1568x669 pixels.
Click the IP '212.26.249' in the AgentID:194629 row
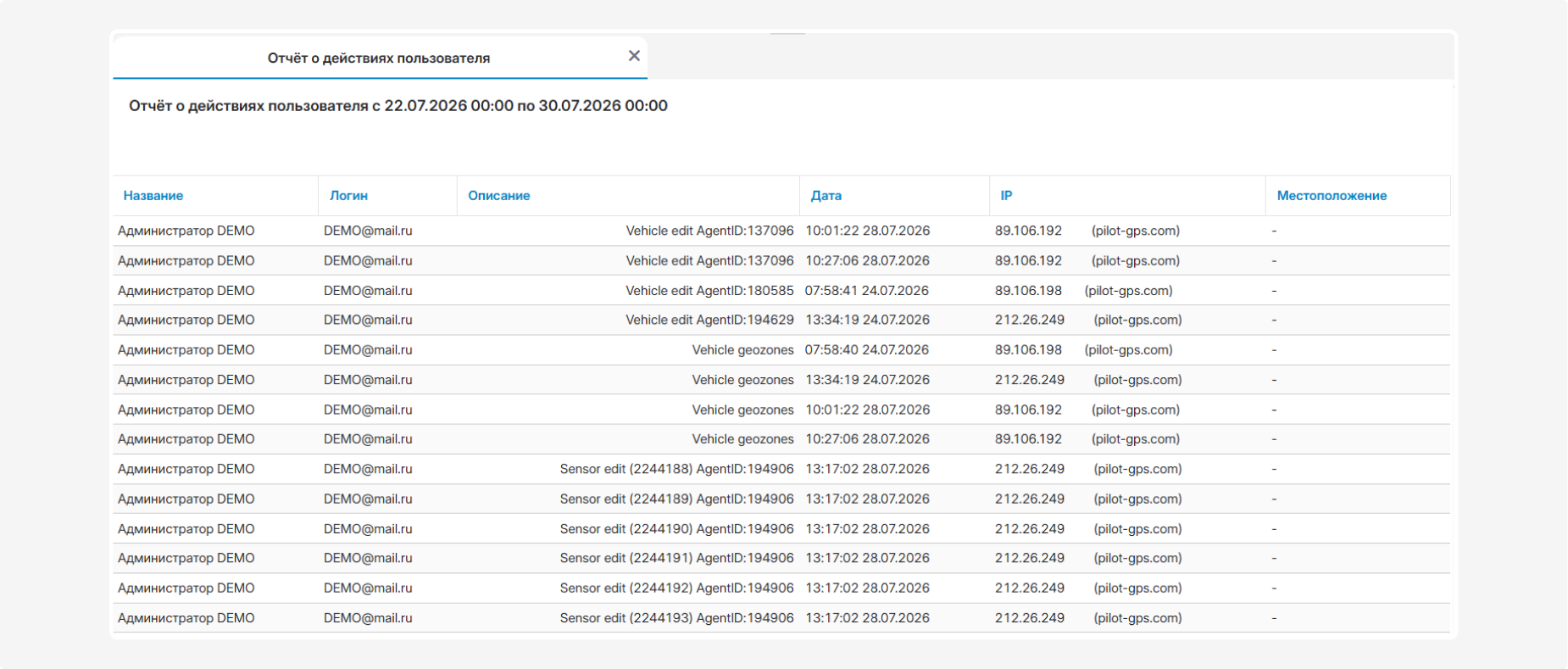point(1030,321)
